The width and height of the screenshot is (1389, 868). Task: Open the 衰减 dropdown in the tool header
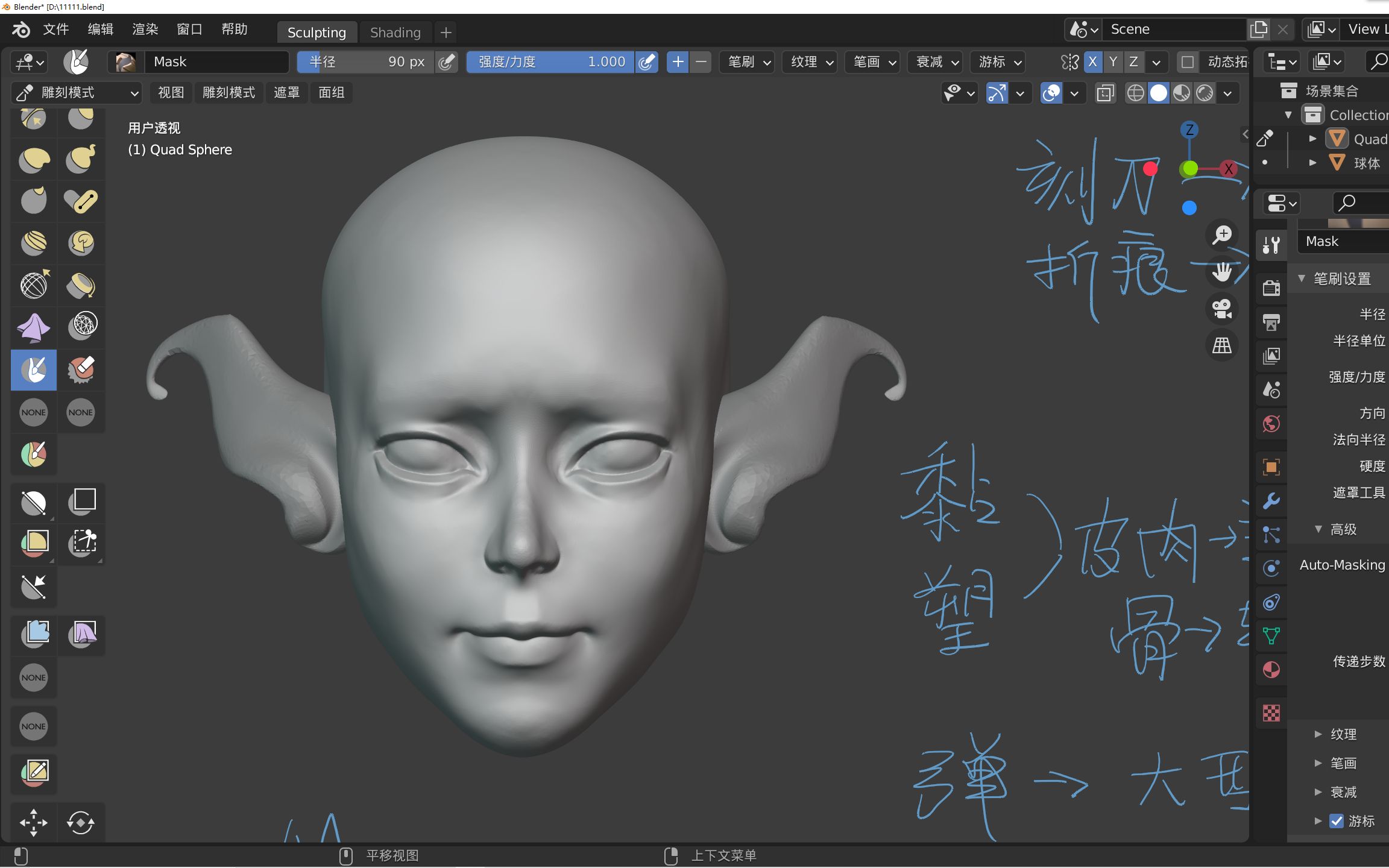point(933,62)
